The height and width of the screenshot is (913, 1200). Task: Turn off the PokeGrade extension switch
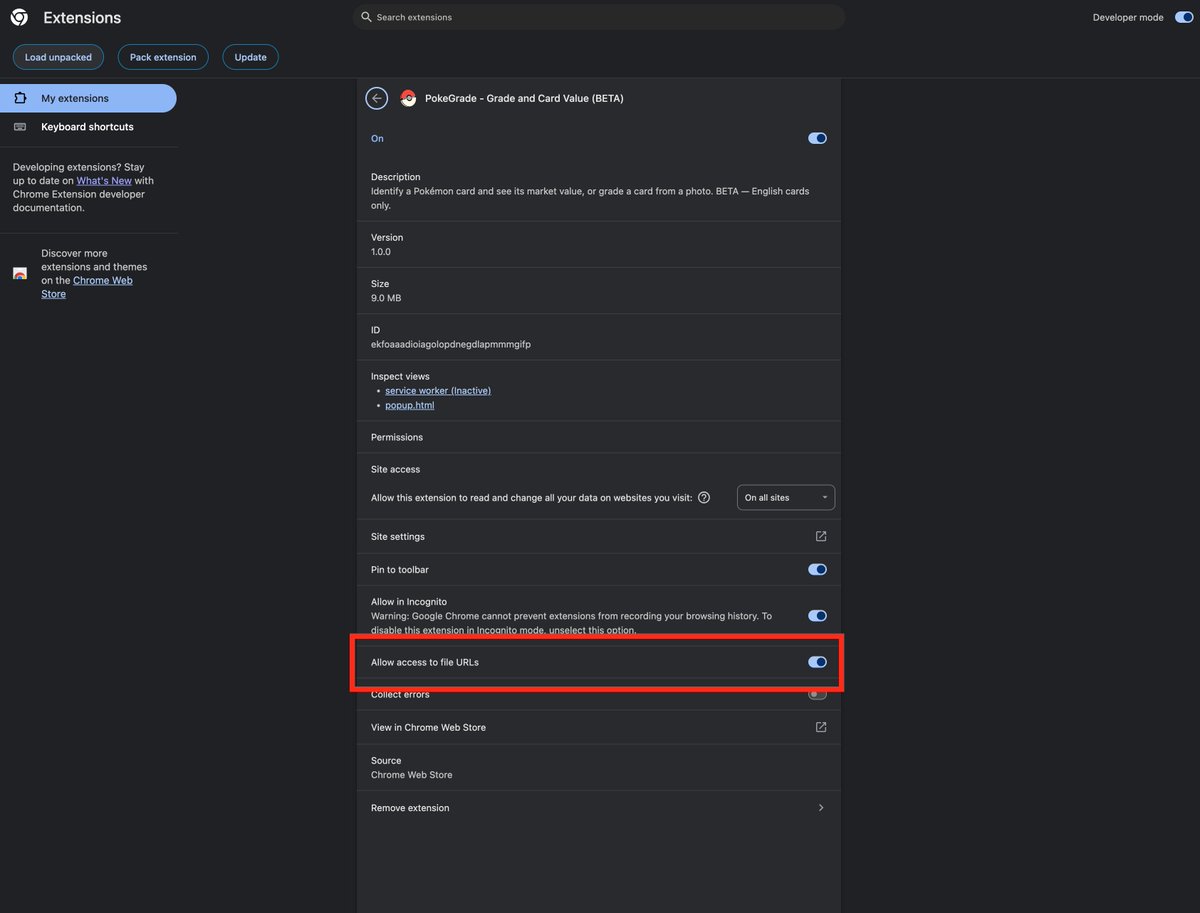pyautogui.click(x=818, y=138)
